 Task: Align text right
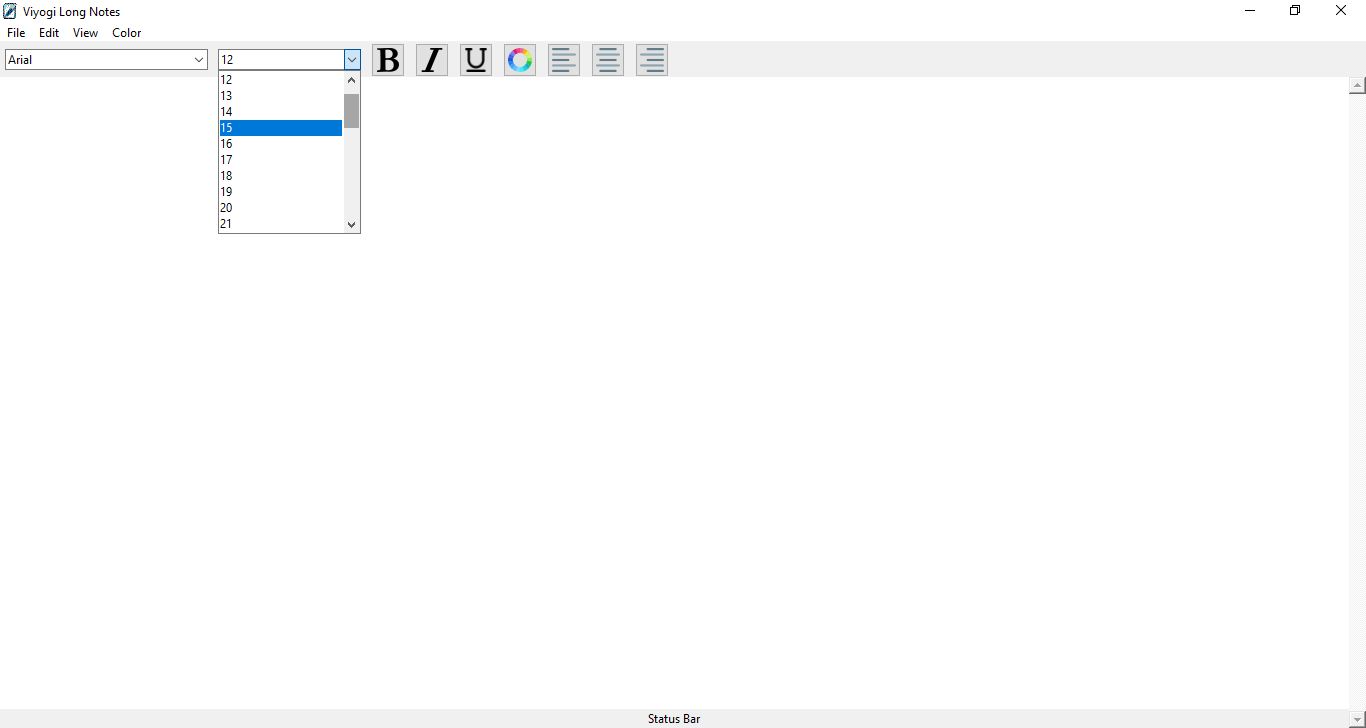pyautogui.click(x=652, y=60)
